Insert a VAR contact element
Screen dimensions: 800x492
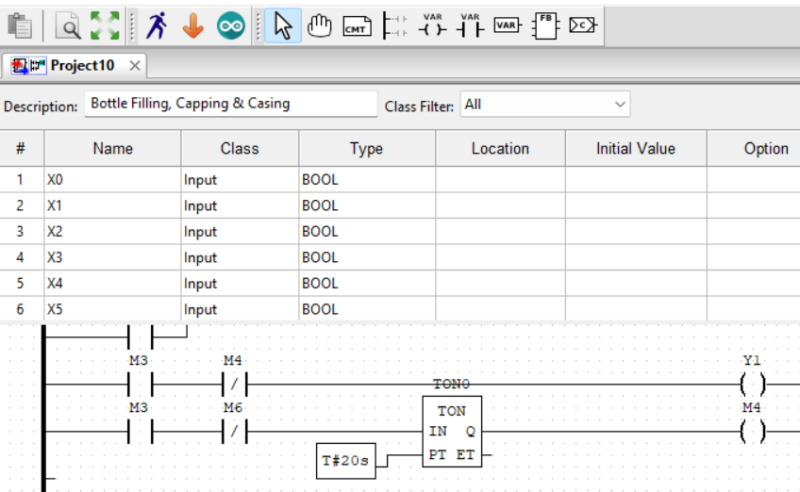point(470,26)
